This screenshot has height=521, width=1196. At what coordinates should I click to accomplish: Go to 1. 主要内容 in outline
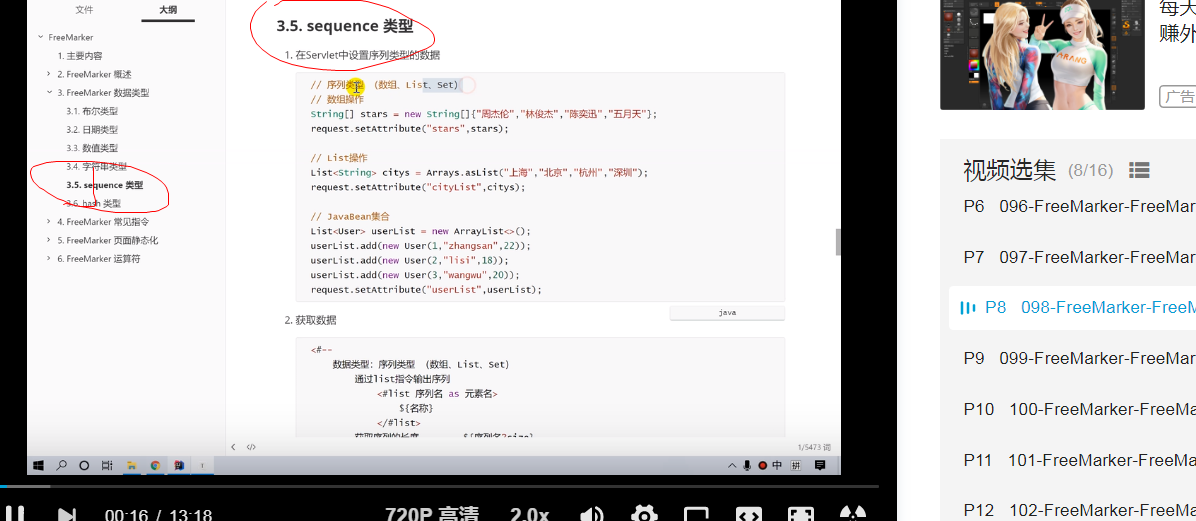tap(79, 56)
